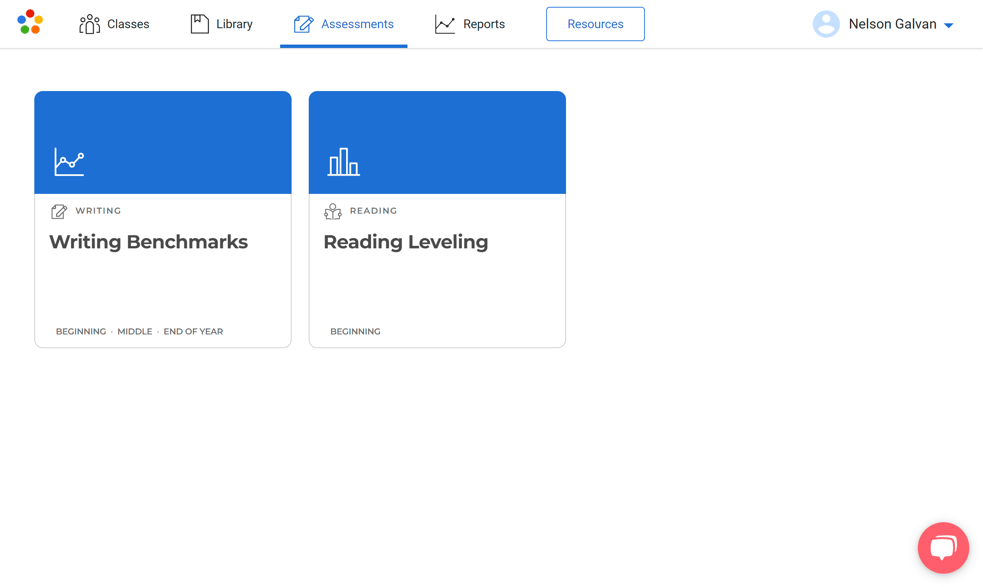Switch to the Reports tab
Screen dimensions: 983x587
(470, 22)
